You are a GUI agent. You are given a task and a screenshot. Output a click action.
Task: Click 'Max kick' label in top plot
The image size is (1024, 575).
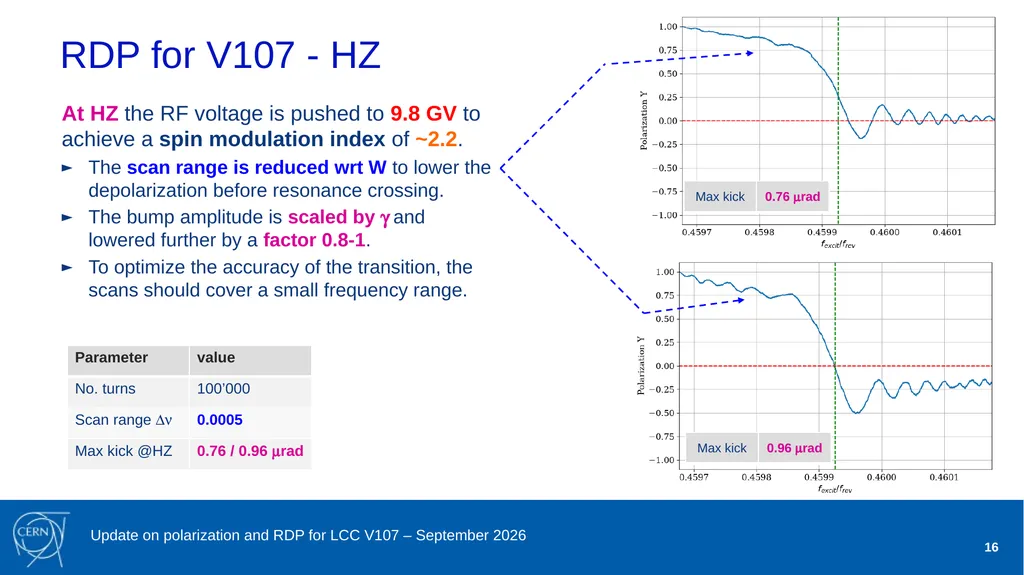click(x=720, y=197)
